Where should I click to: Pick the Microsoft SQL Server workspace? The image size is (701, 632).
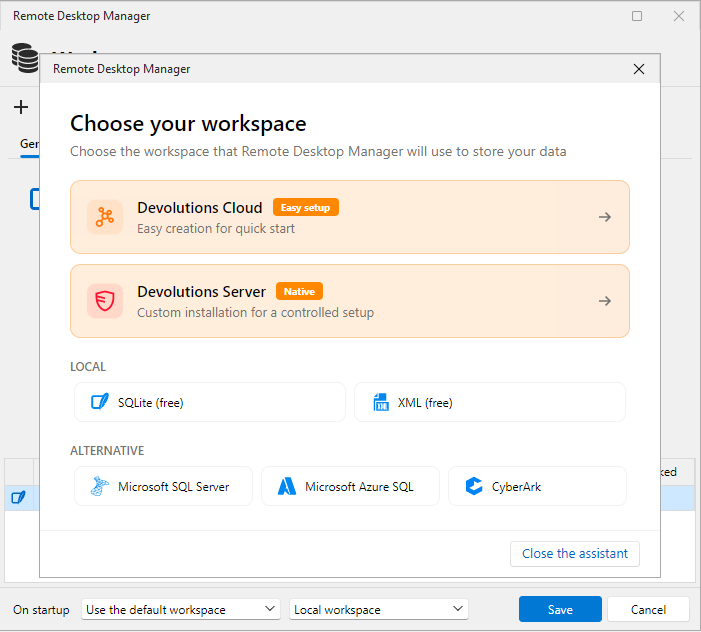click(163, 486)
